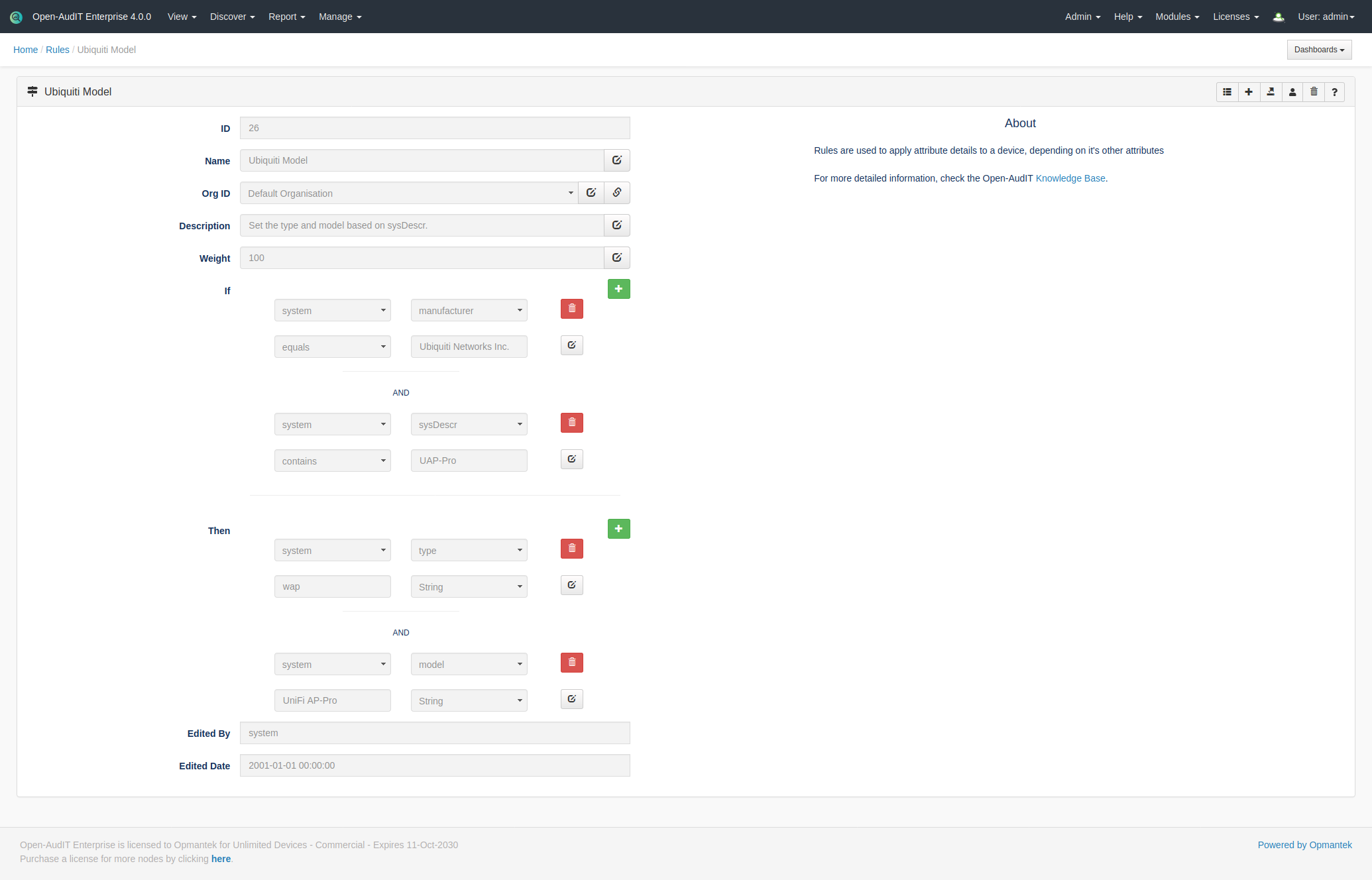This screenshot has width=1372, height=880.
Task: Open the Dashboards dropdown button
Action: [x=1318, y=50]
